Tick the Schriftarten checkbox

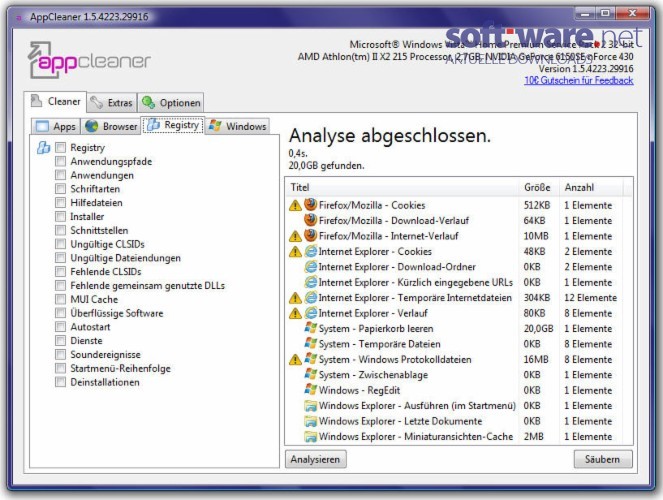(61, 189)
